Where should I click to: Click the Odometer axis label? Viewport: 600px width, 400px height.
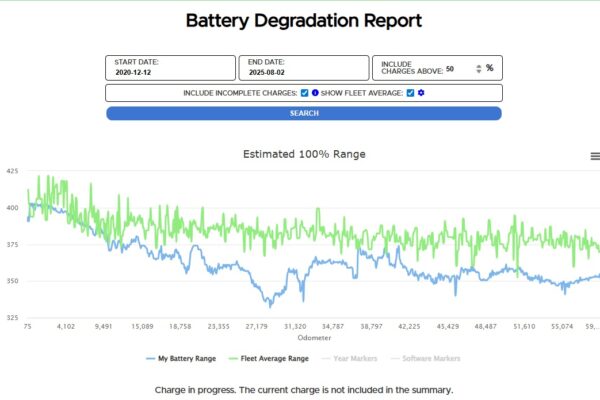point(304,337)
